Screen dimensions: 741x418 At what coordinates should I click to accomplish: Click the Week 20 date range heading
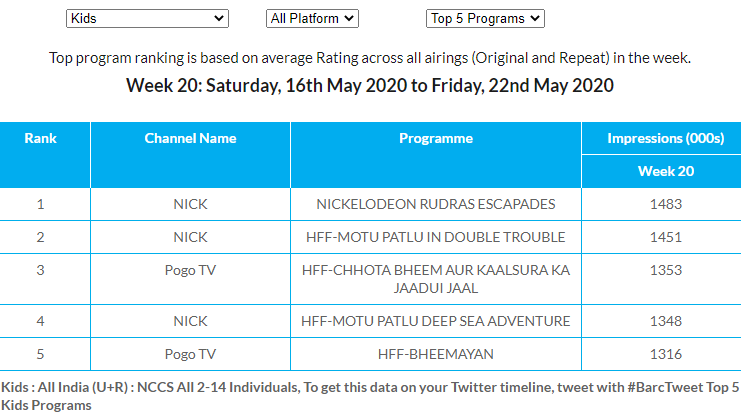click(x=370, y=85)
